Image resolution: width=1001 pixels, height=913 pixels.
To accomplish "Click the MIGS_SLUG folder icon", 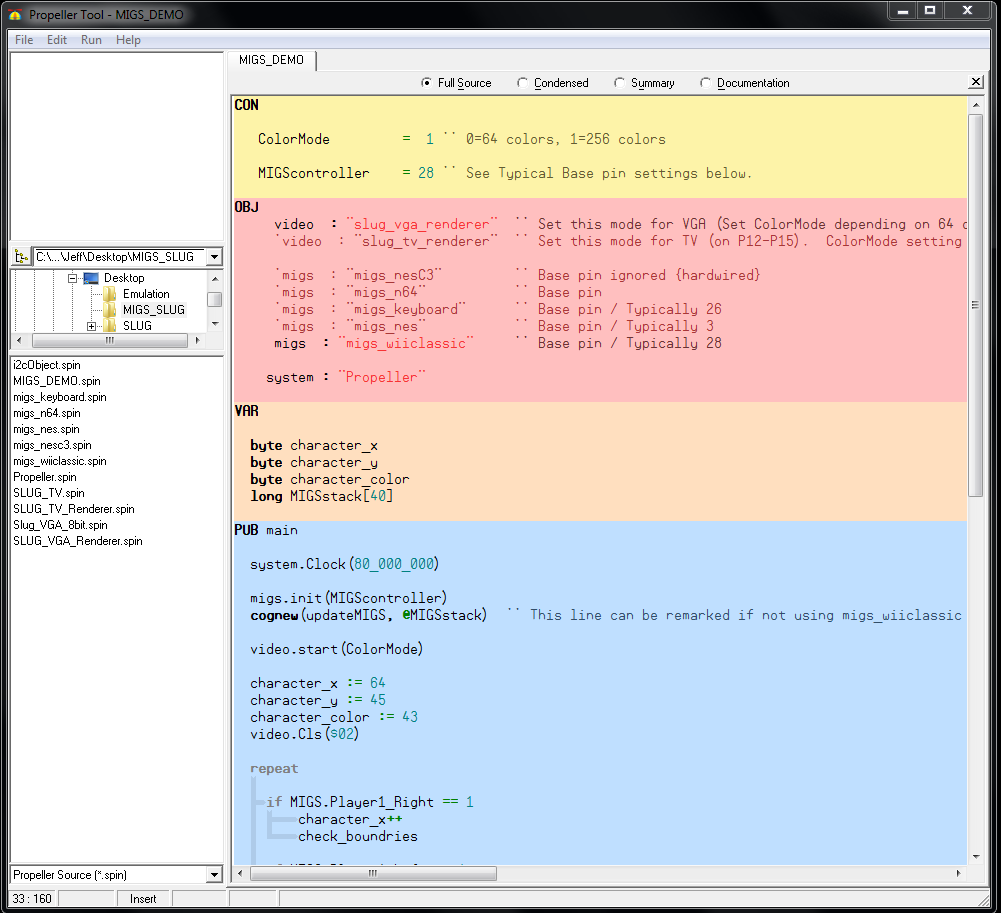I will [x=110, y=310].
